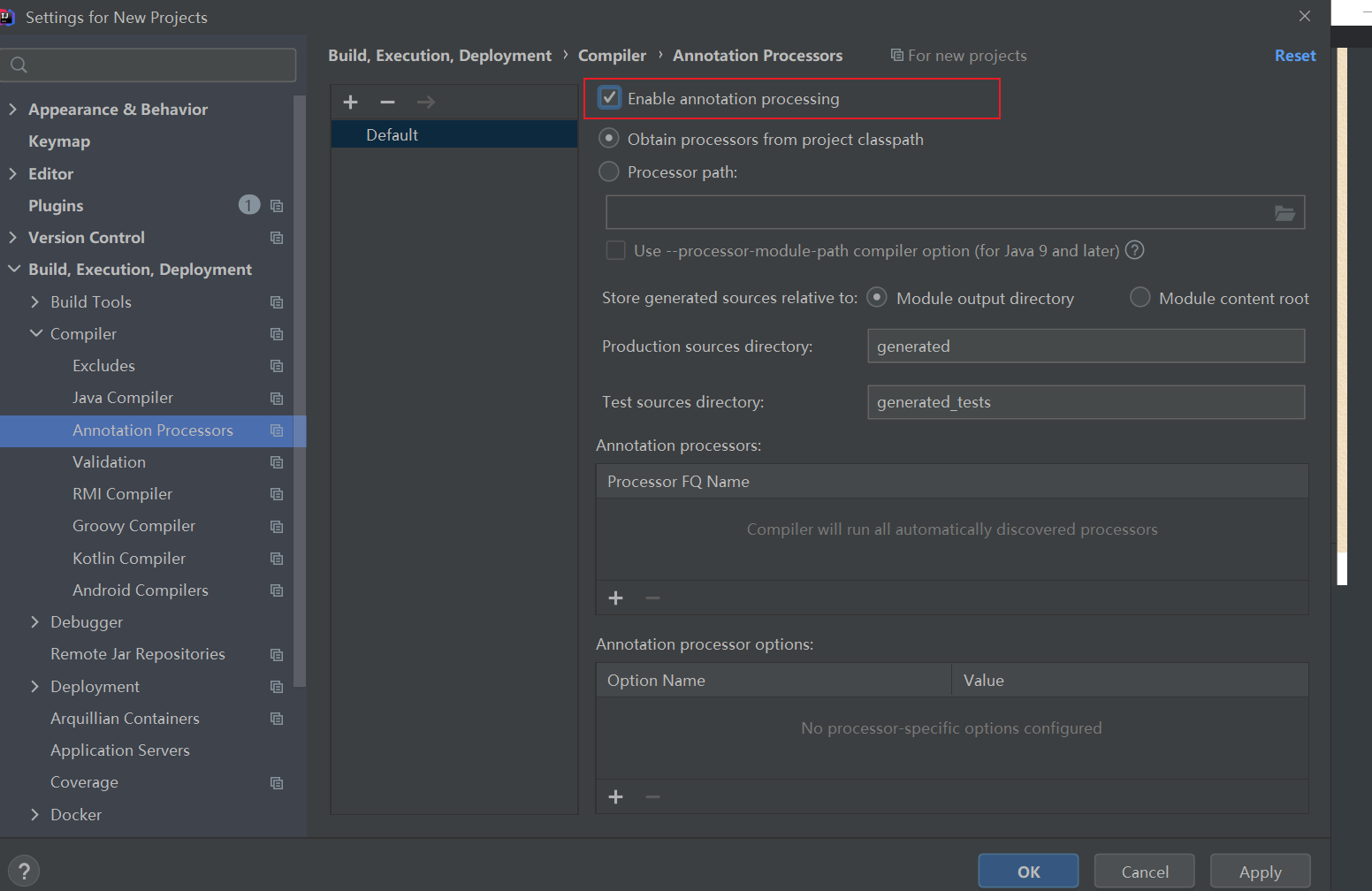Screen dimensions: 1372x891
Task: Click project-level icon beside Version Control
Action: [x=277, y=238]
